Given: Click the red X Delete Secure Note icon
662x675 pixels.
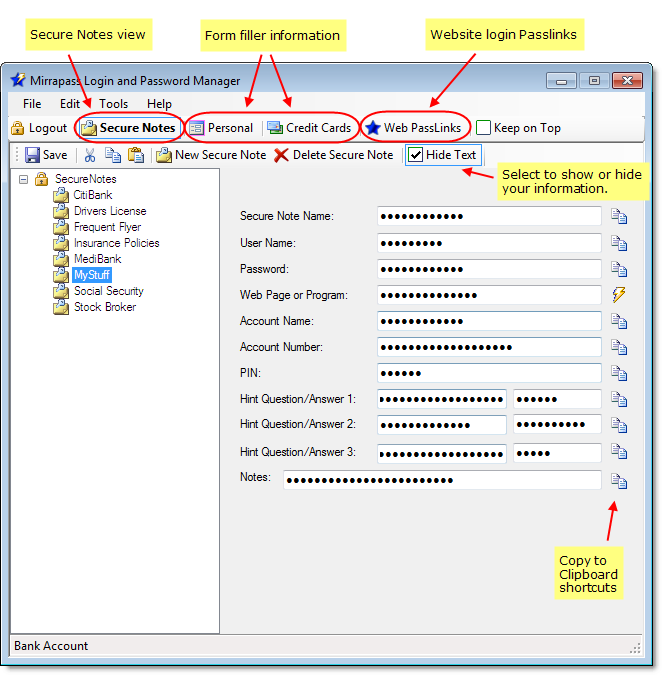Looking at the screenshot, I should (x=281, y=155).
